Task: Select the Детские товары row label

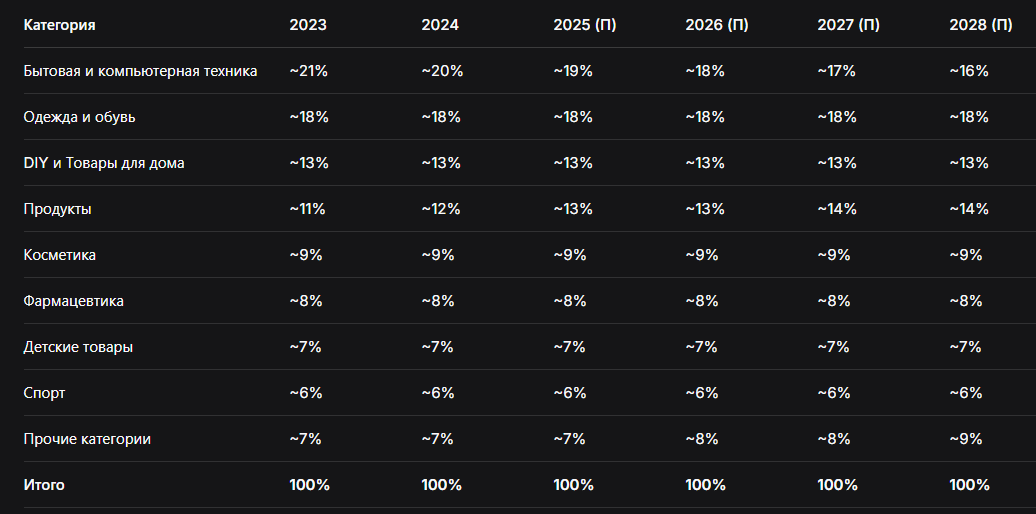Action: [78, 347]
